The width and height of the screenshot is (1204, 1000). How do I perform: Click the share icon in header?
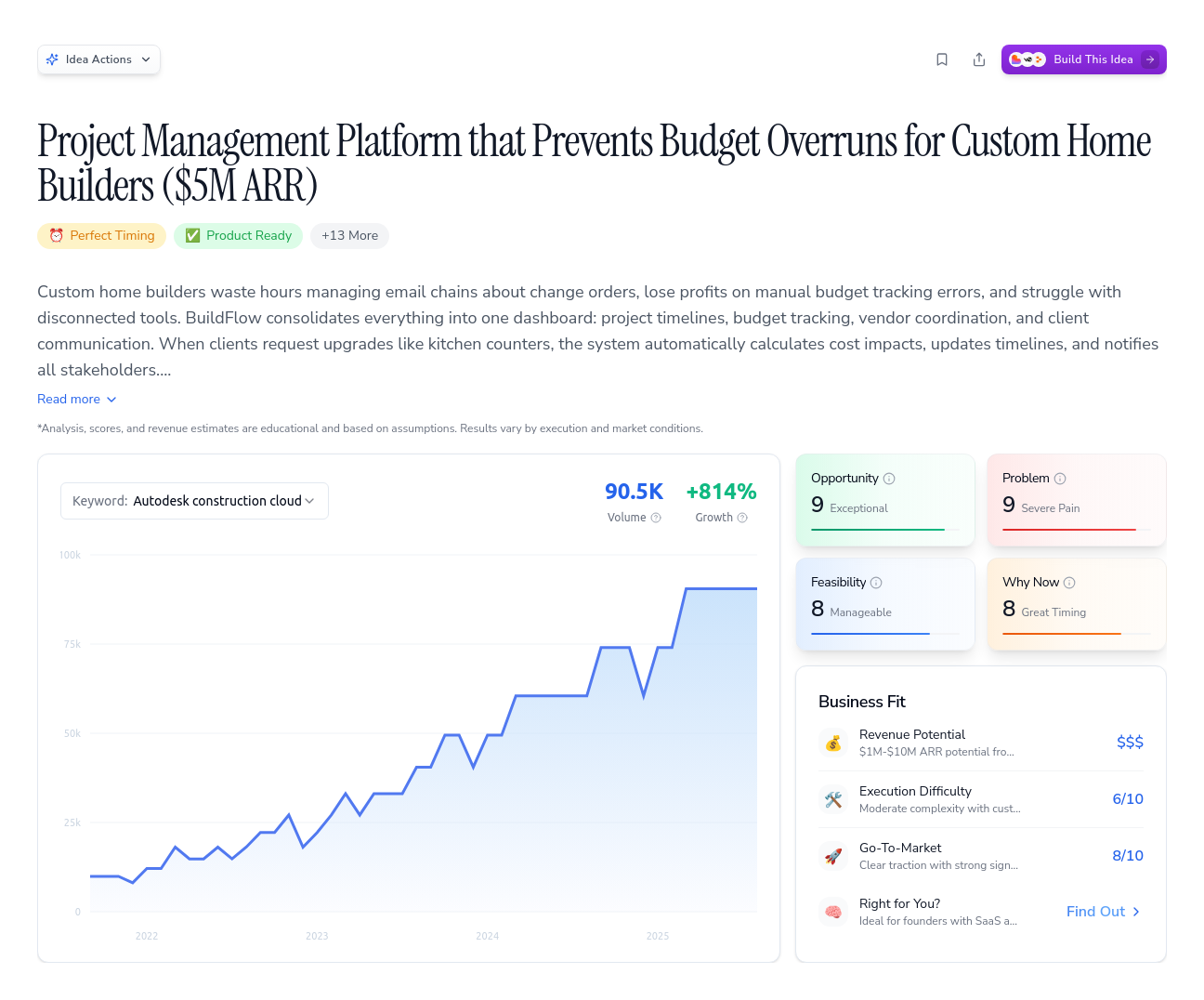pyautogui.click(x=979, y=59)
